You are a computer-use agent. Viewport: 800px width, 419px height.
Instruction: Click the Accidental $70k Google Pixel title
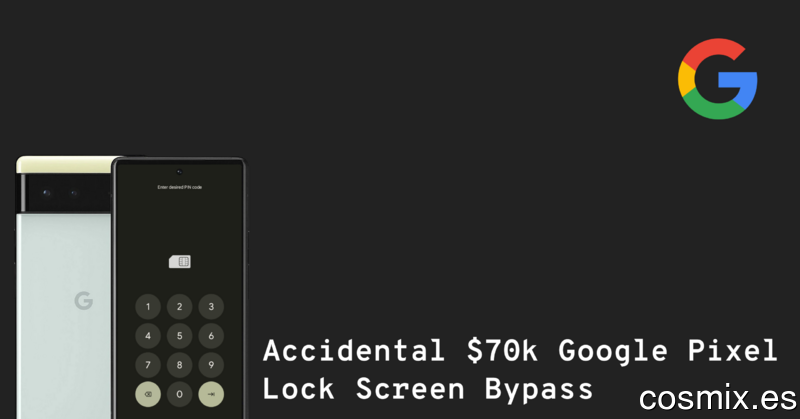pos(520,351)
